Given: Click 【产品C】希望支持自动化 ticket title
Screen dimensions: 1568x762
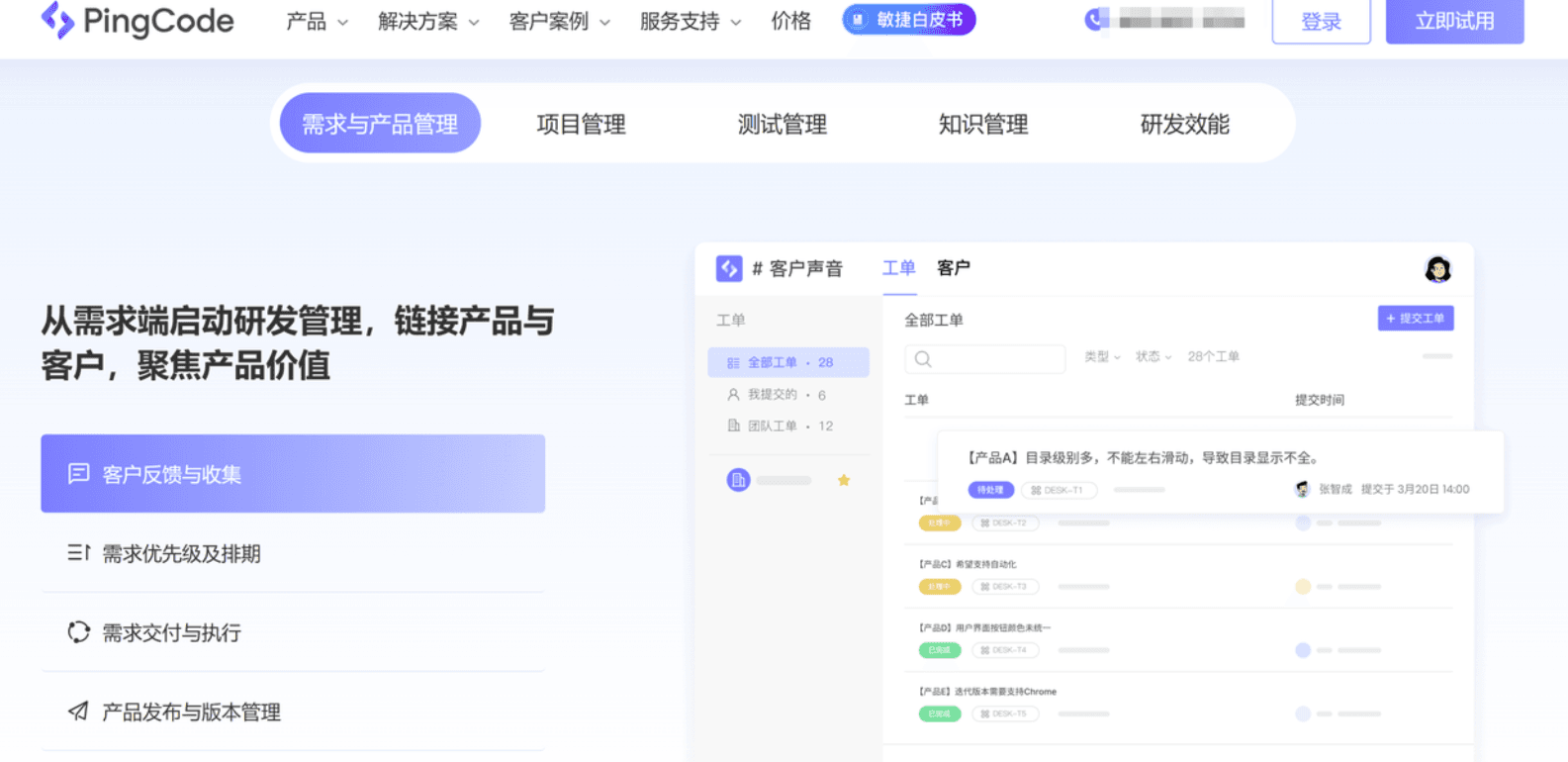Looking at the screenshot, I should (x=968, y=564).
